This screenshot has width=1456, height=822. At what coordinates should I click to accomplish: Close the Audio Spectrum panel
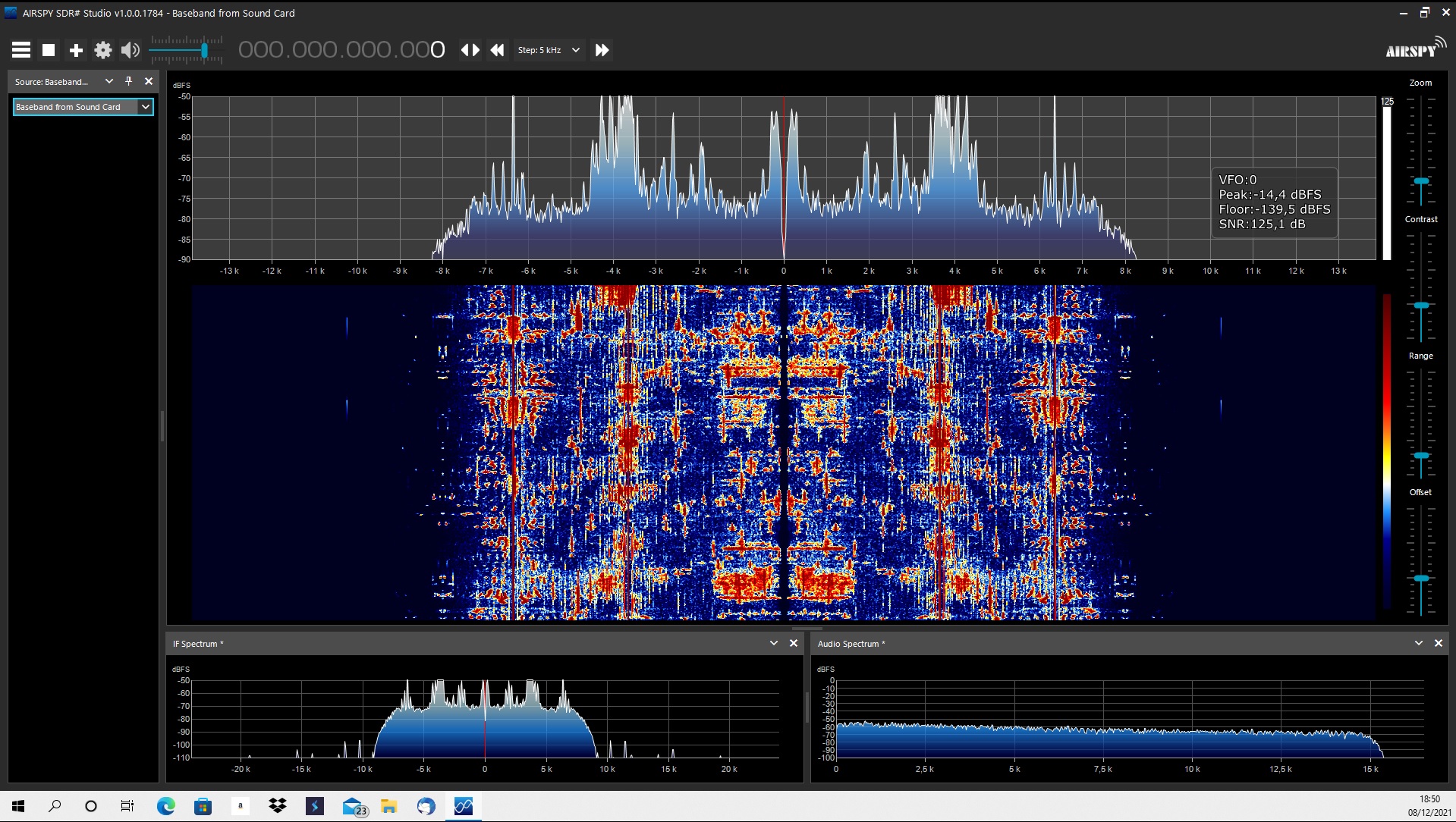[1439, 643]
